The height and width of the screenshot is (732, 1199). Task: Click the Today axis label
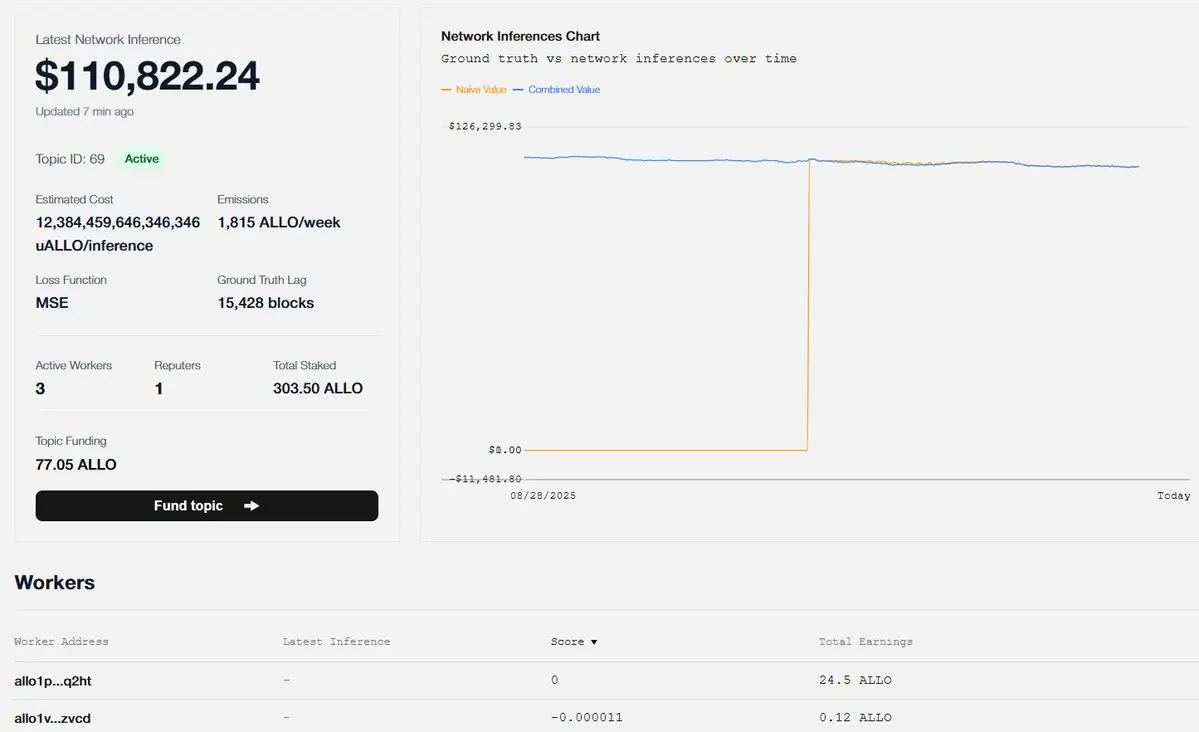1174,496
